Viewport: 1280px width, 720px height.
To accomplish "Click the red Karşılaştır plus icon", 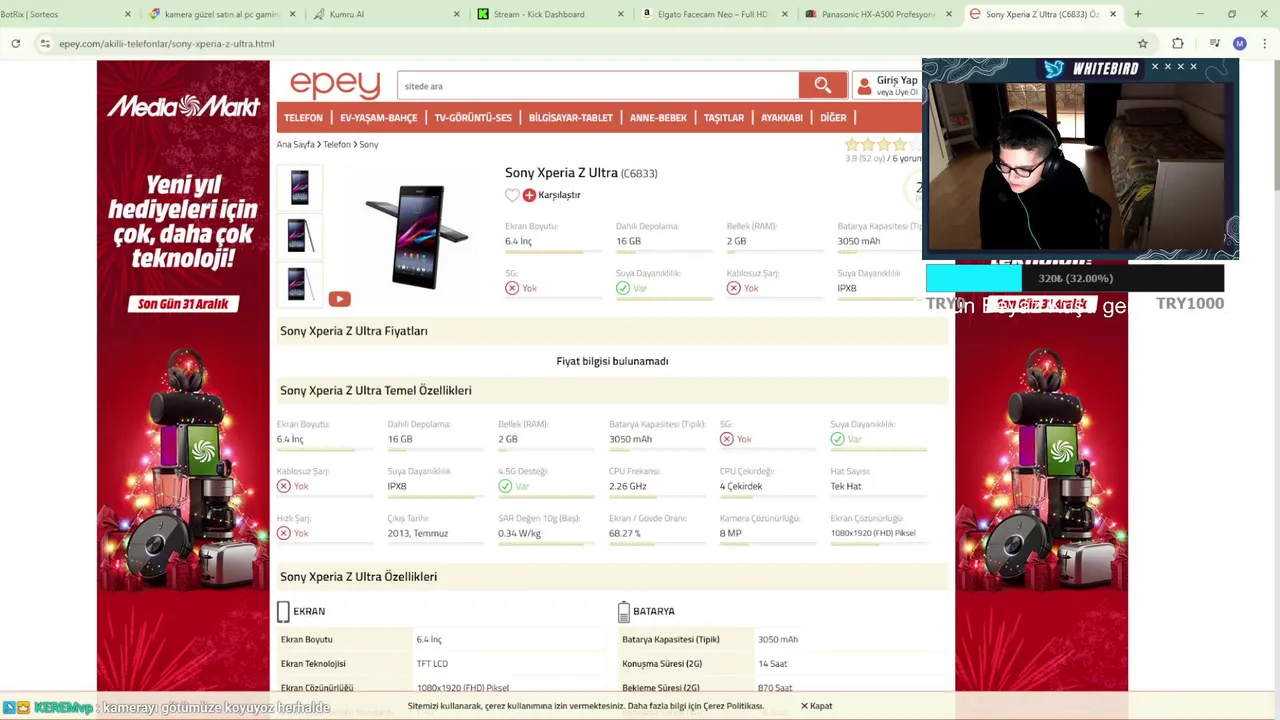I will coord(530,195).
